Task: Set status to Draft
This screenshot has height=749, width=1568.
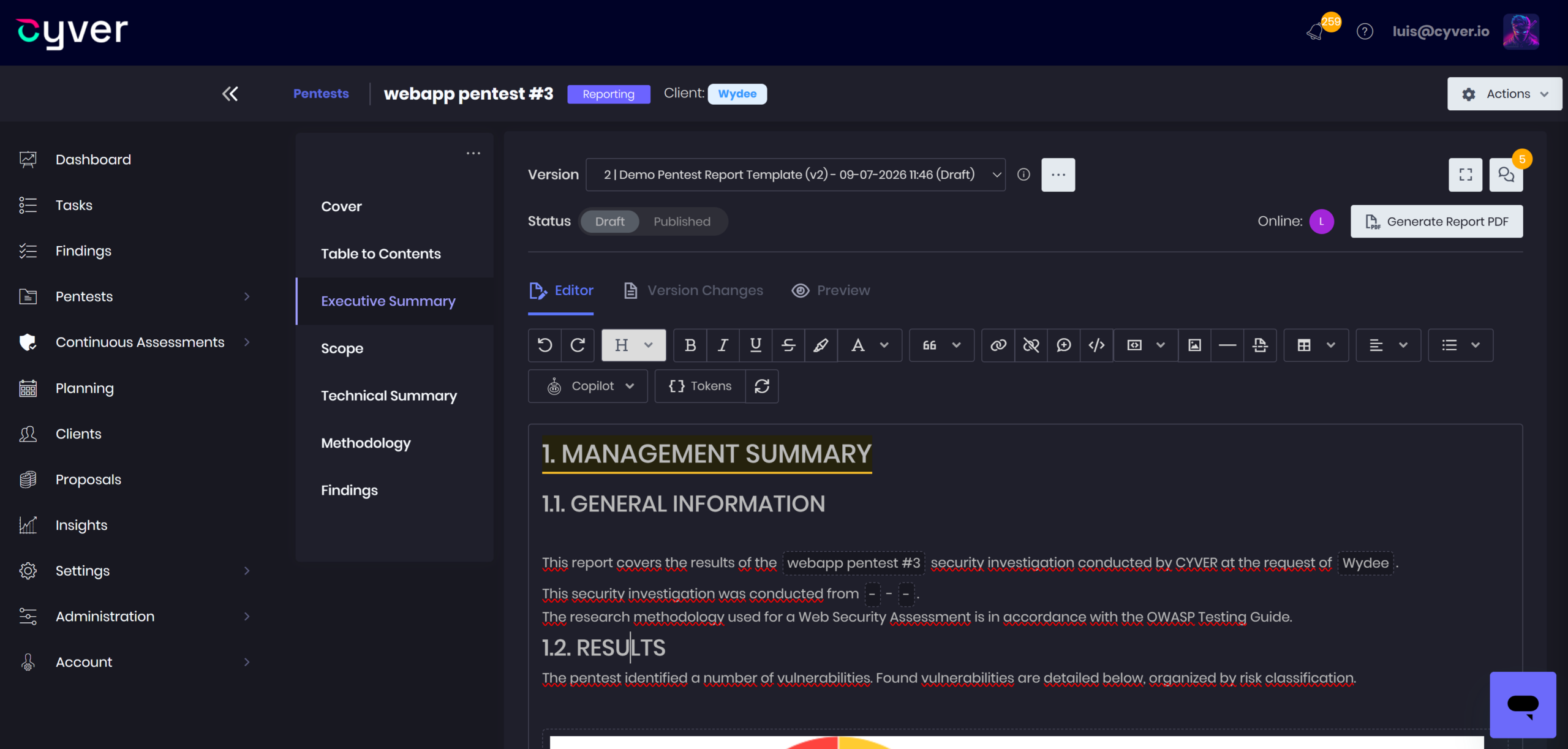Action: 610,222
